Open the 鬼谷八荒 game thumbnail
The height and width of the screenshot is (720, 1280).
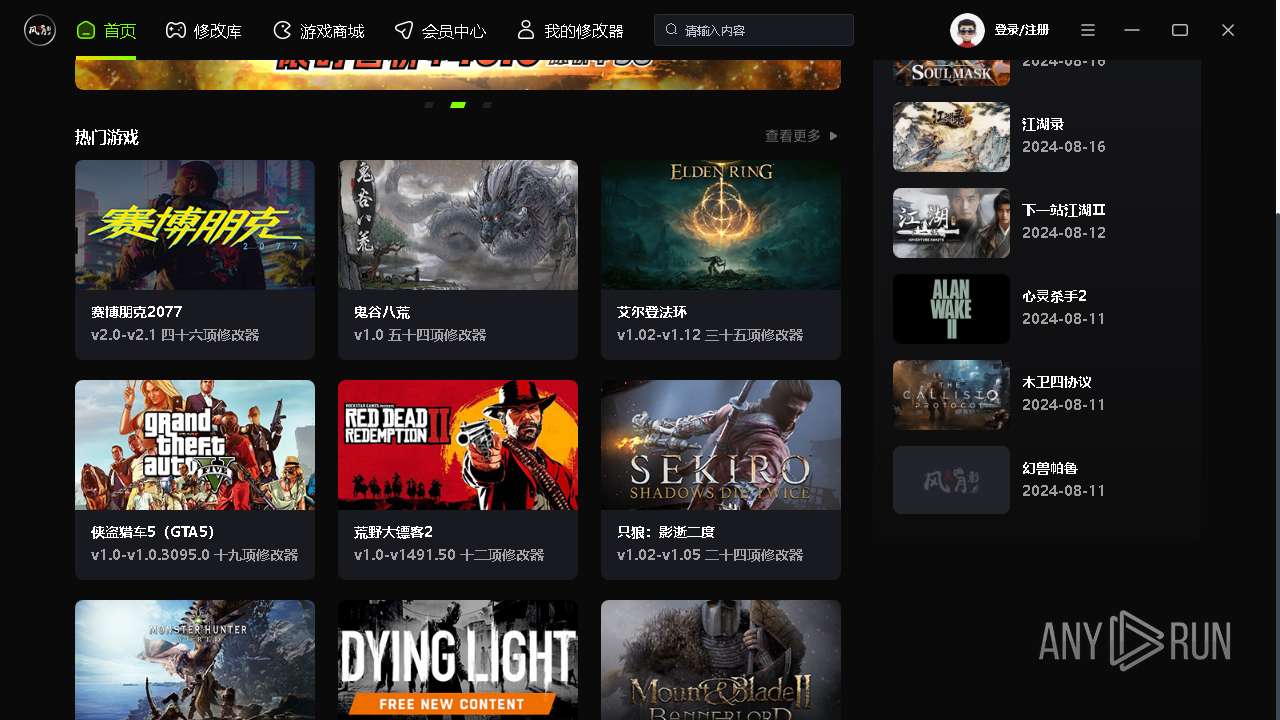click(458, 225)
